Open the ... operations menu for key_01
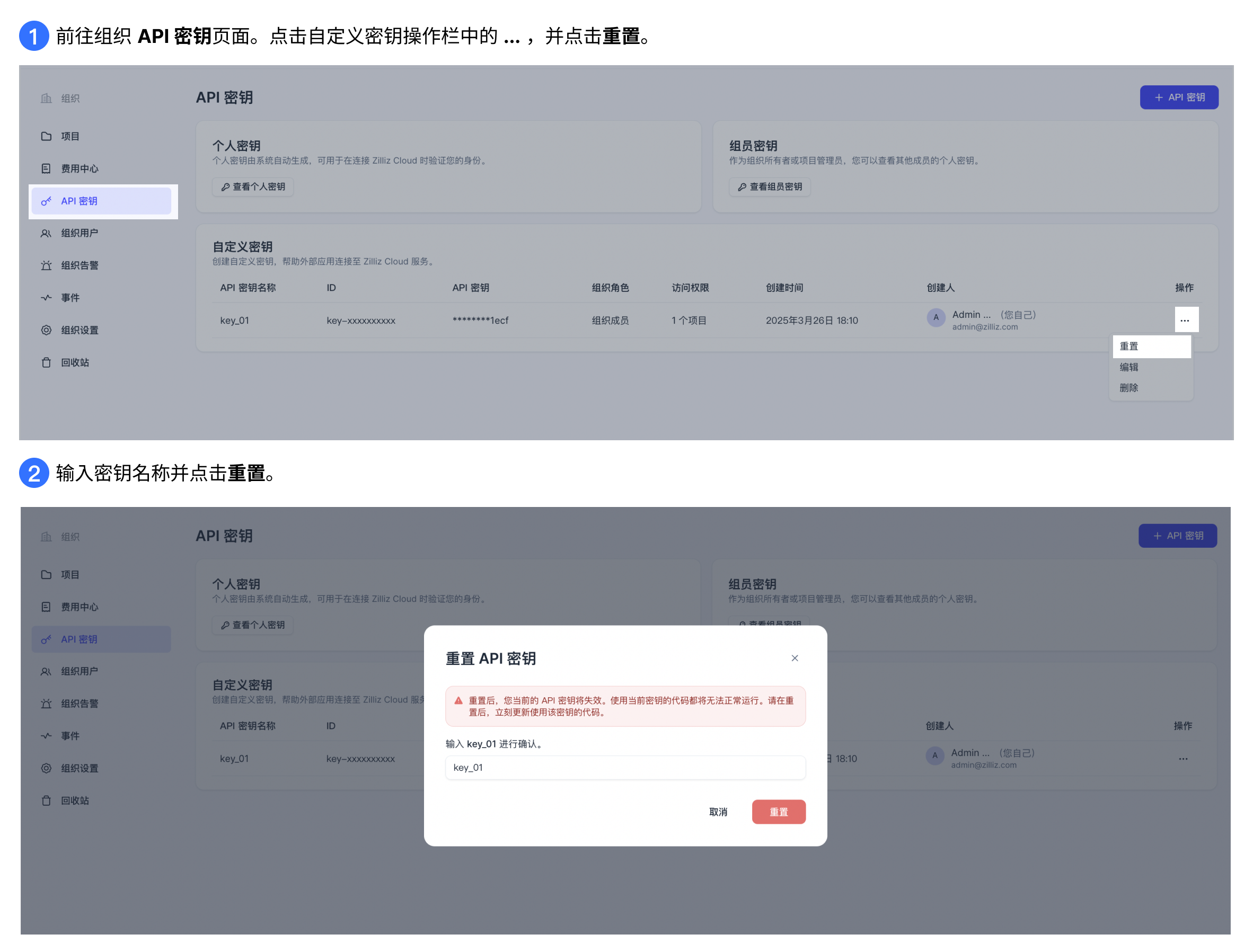Screen dimensions: 1253x952 click(x=1186, y=319)
